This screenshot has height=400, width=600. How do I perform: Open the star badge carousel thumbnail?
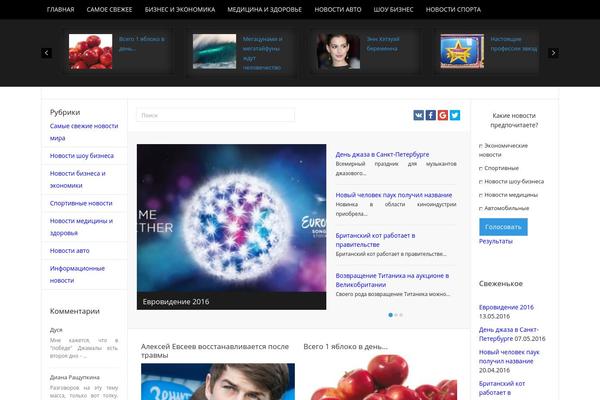pyautogui.click(x=462, y=52)
